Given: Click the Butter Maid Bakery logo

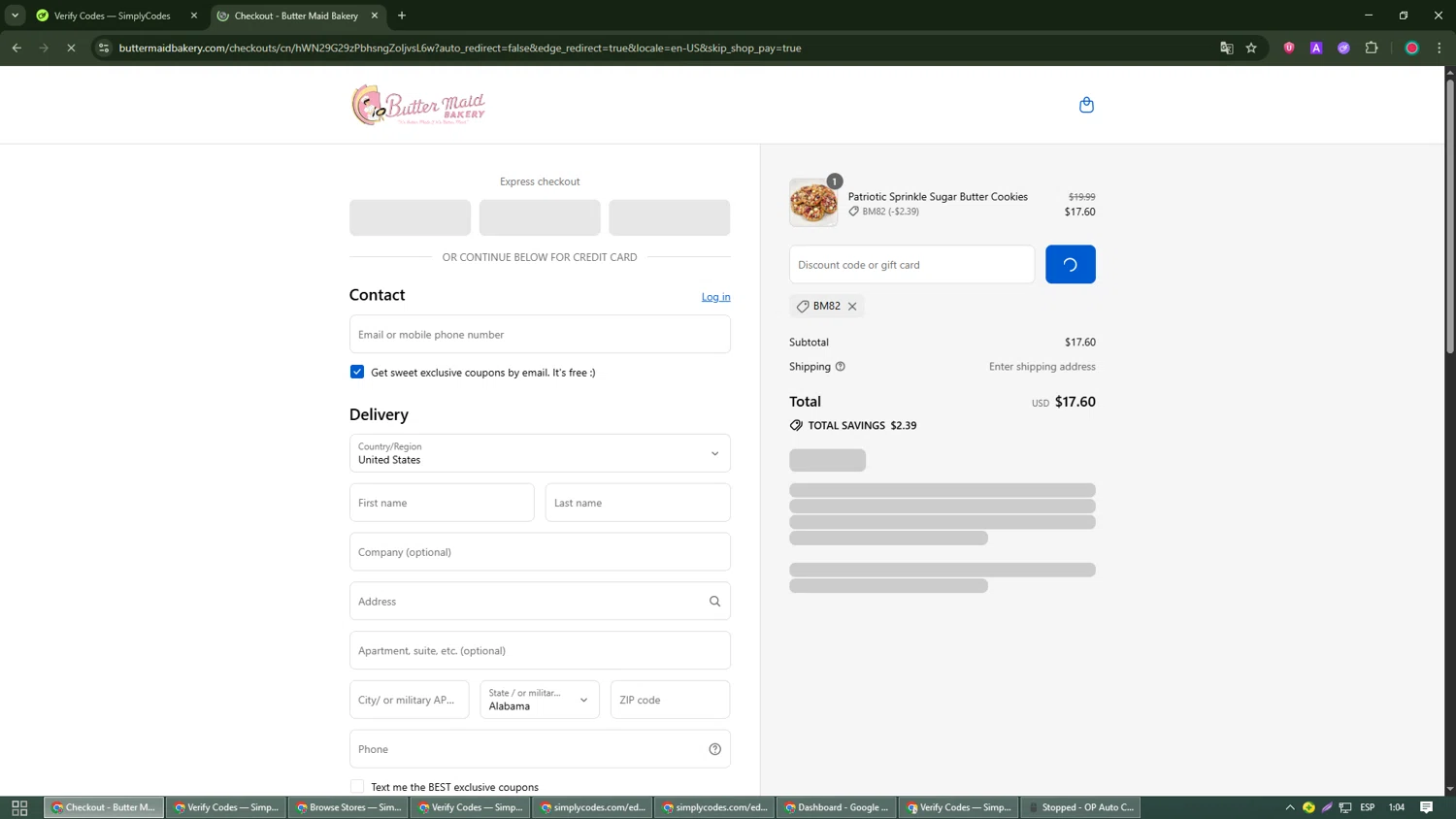Looking at the screenshot, I should click(418, 105).
